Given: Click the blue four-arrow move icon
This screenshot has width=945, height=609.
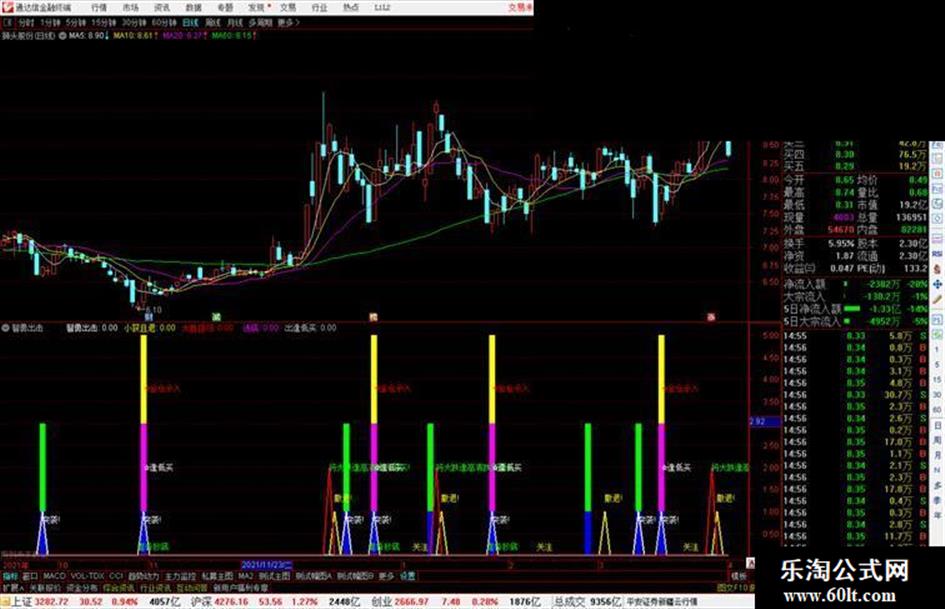Looking at the screenshot, I should pos(937,284).
